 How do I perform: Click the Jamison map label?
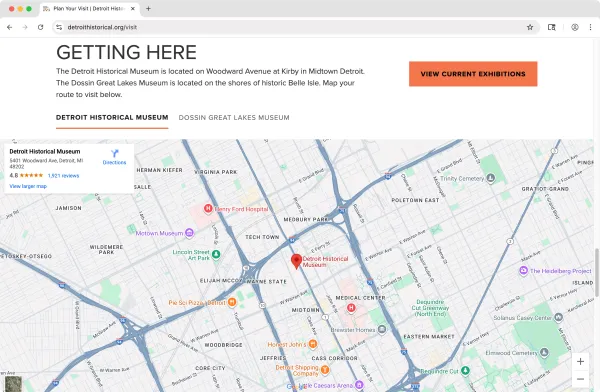68,208
